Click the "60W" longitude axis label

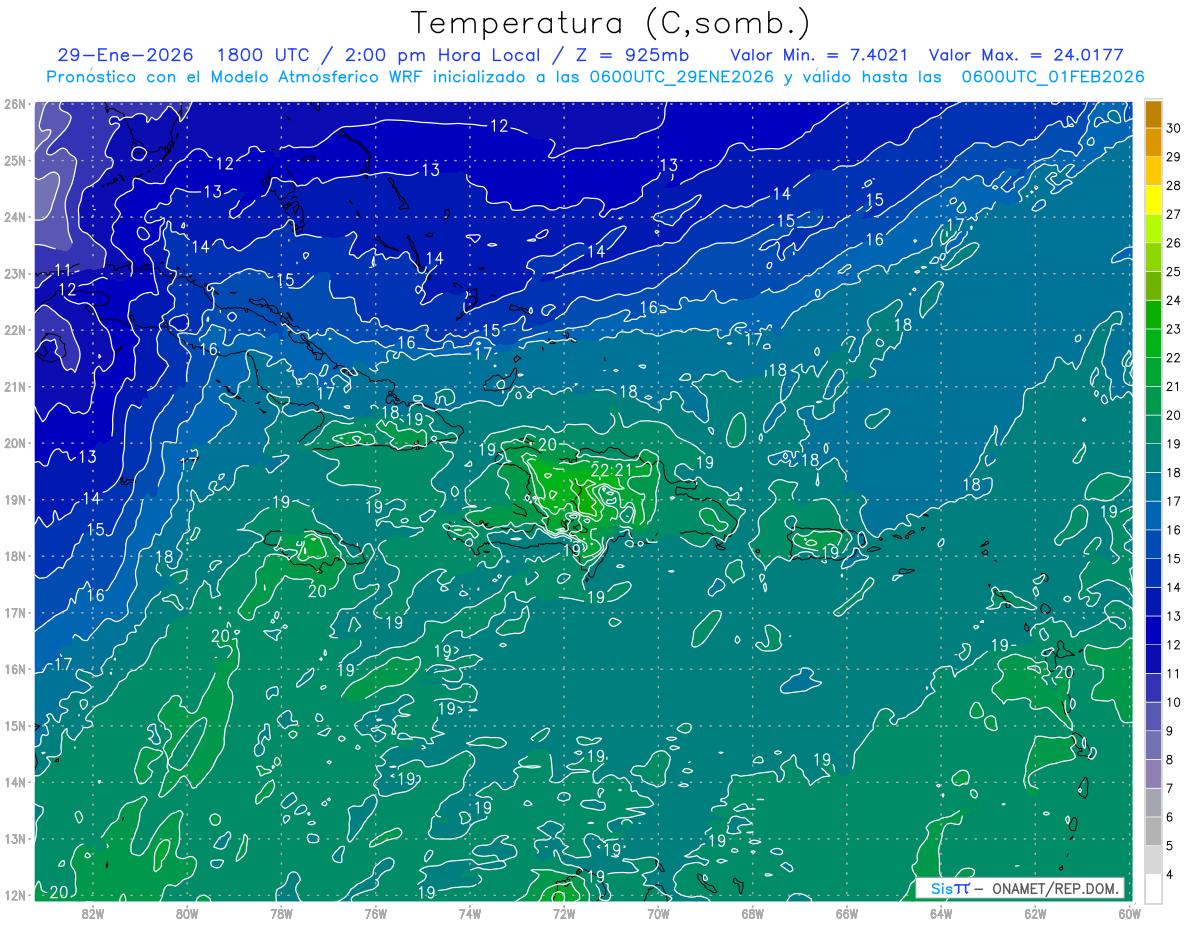(1130, 912)
